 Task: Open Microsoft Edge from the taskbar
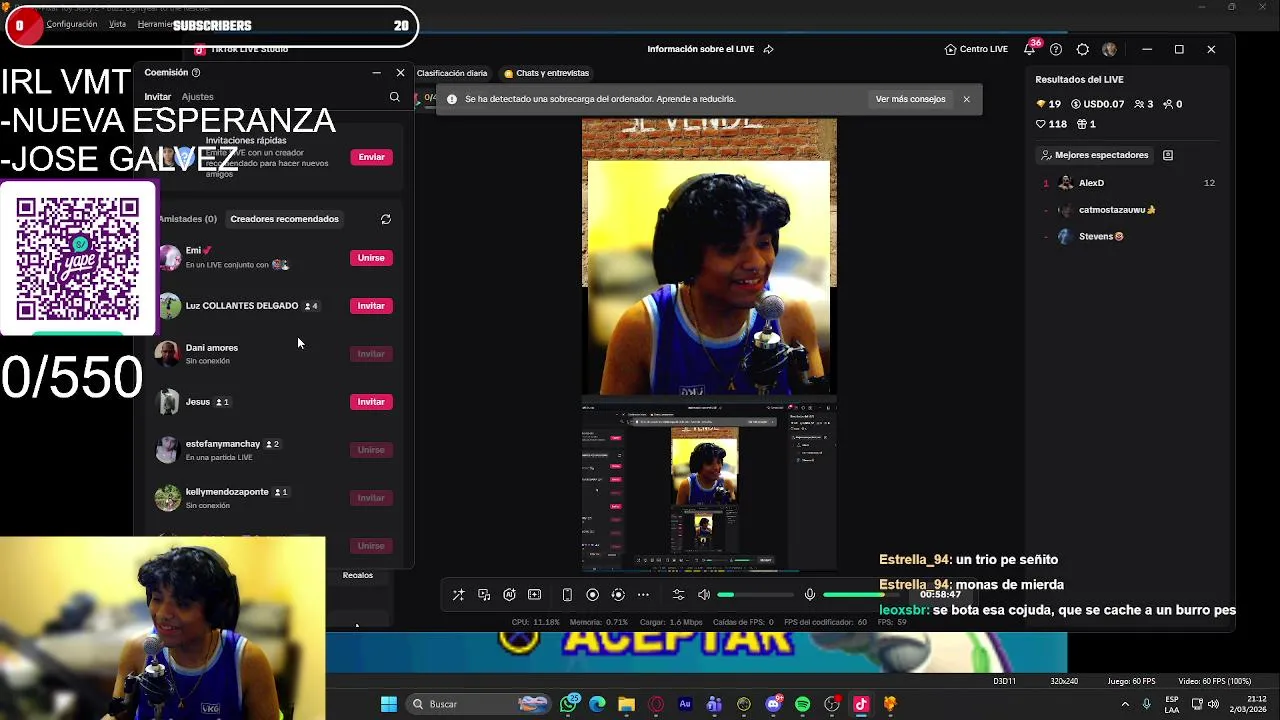pyautogui.click(x=598, y=704)
